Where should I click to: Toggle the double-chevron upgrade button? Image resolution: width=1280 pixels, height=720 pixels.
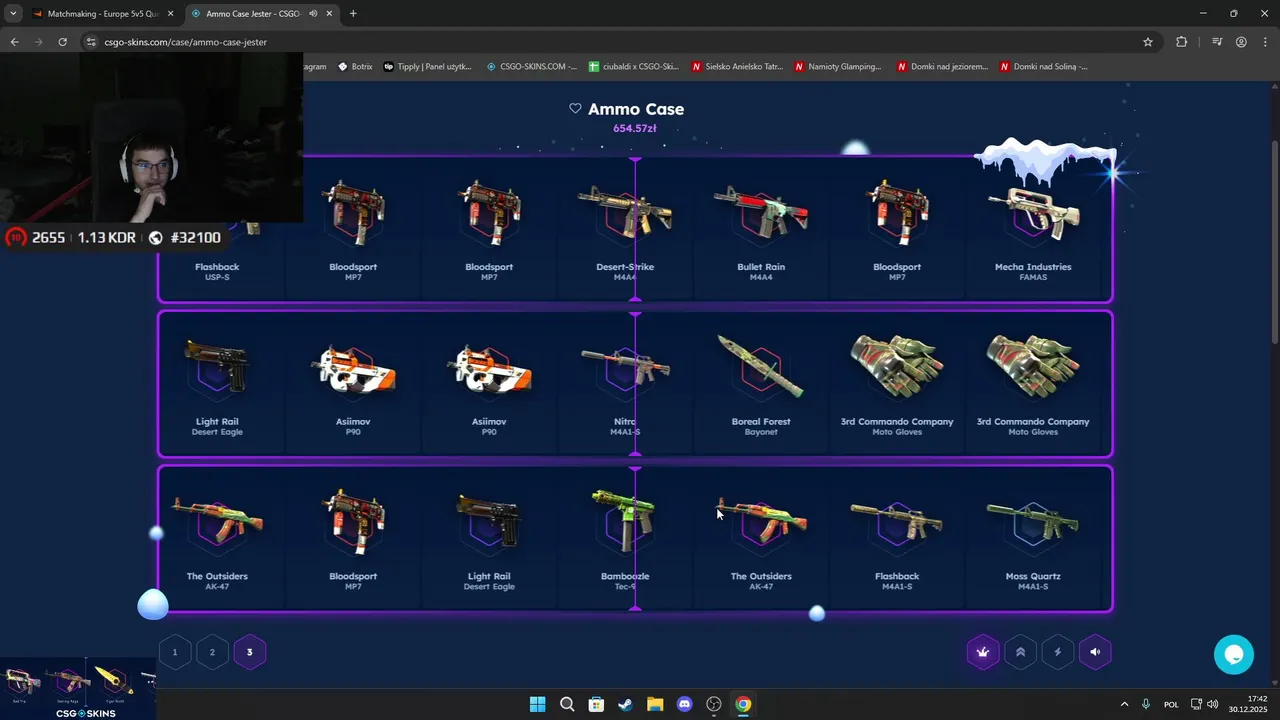point(1020,652)
